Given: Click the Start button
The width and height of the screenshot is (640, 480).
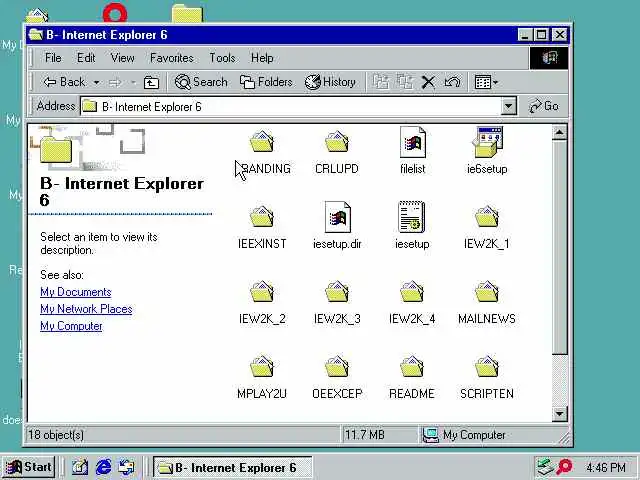Looking at the screenshot, I should (29, 467).
